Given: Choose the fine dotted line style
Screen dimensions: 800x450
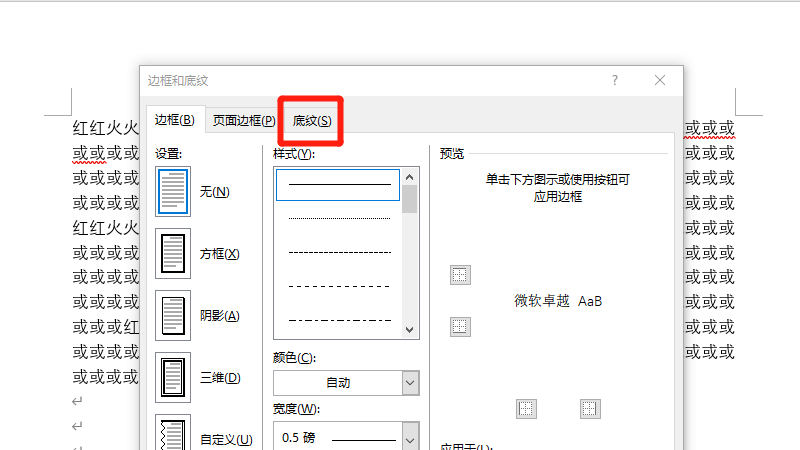Looking at the screenshot, I should click(x=338, y=218).
